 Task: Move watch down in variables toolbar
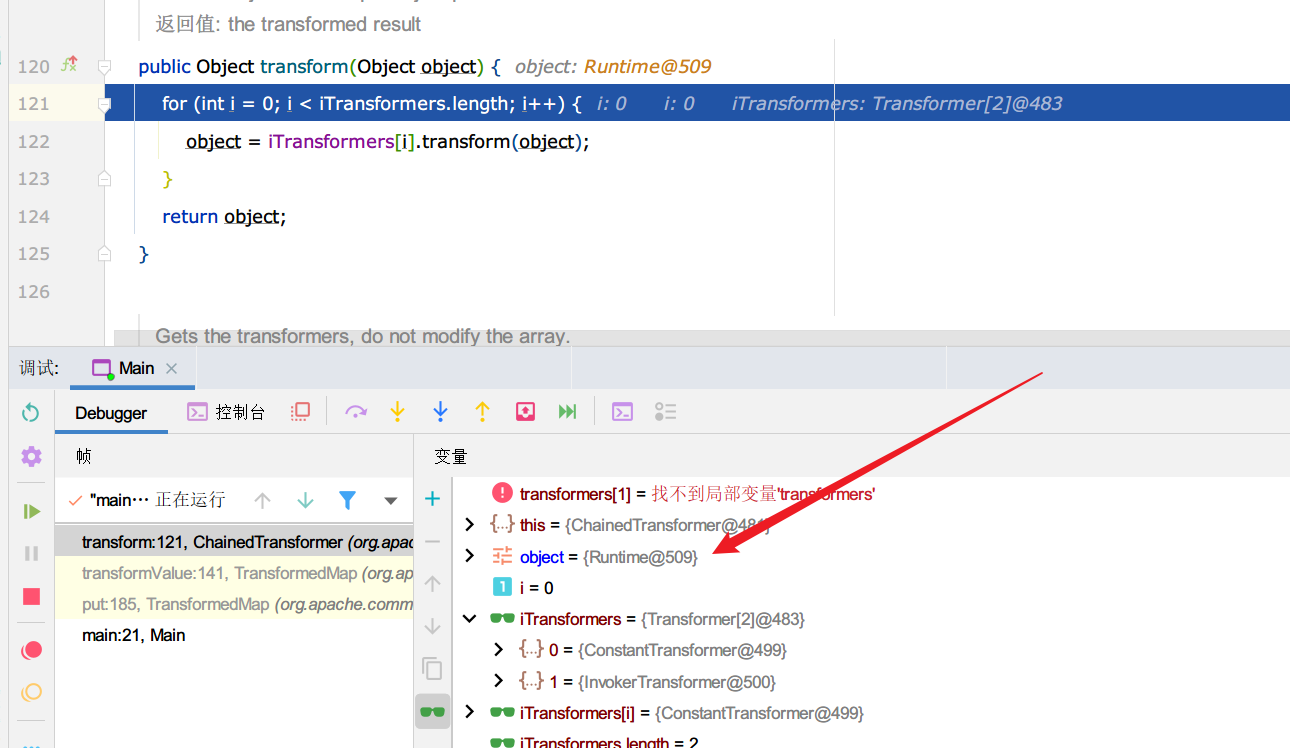coord(432,626)
